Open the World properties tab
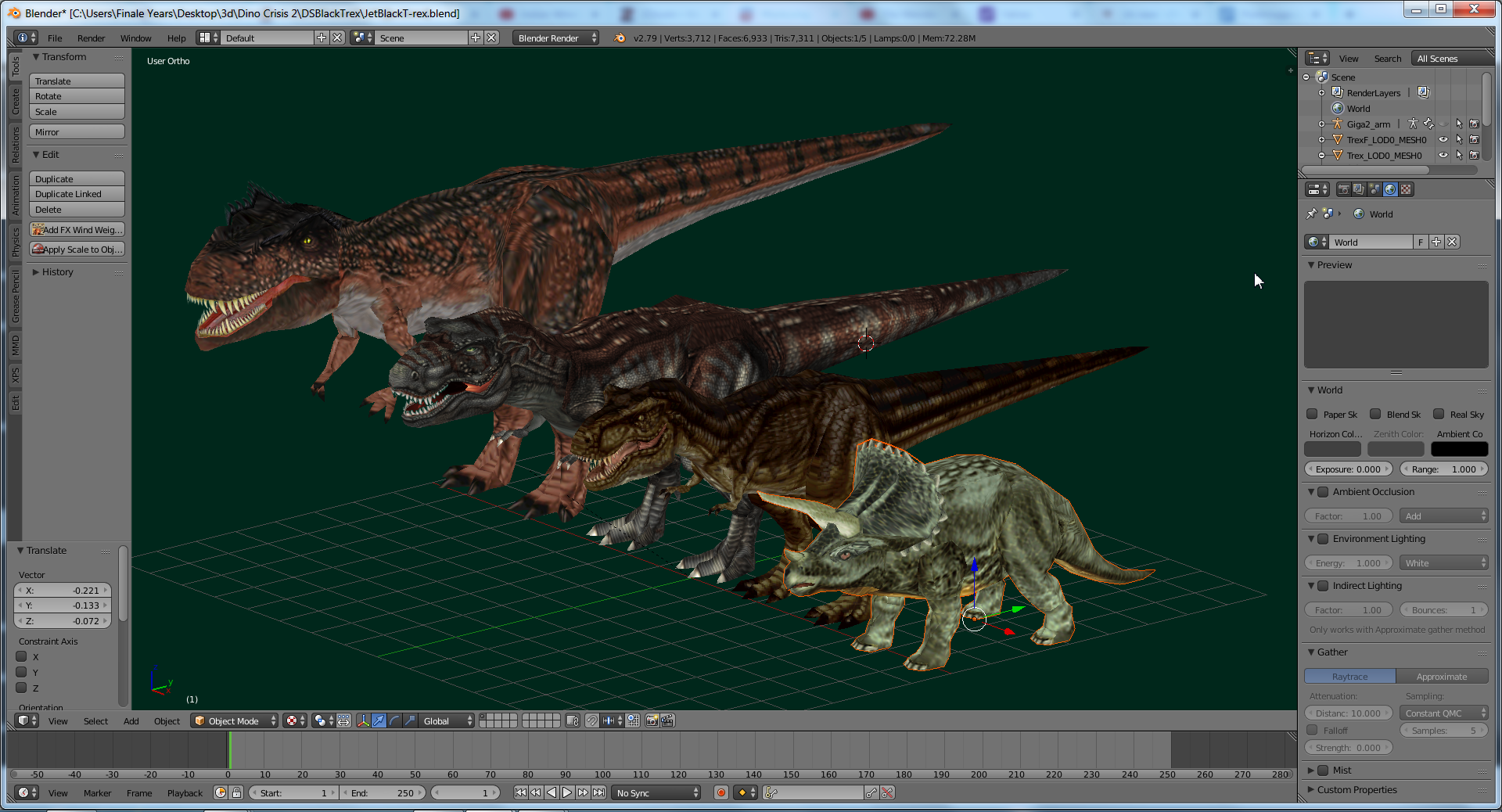1502x812 pixels. pos(1390,189)
